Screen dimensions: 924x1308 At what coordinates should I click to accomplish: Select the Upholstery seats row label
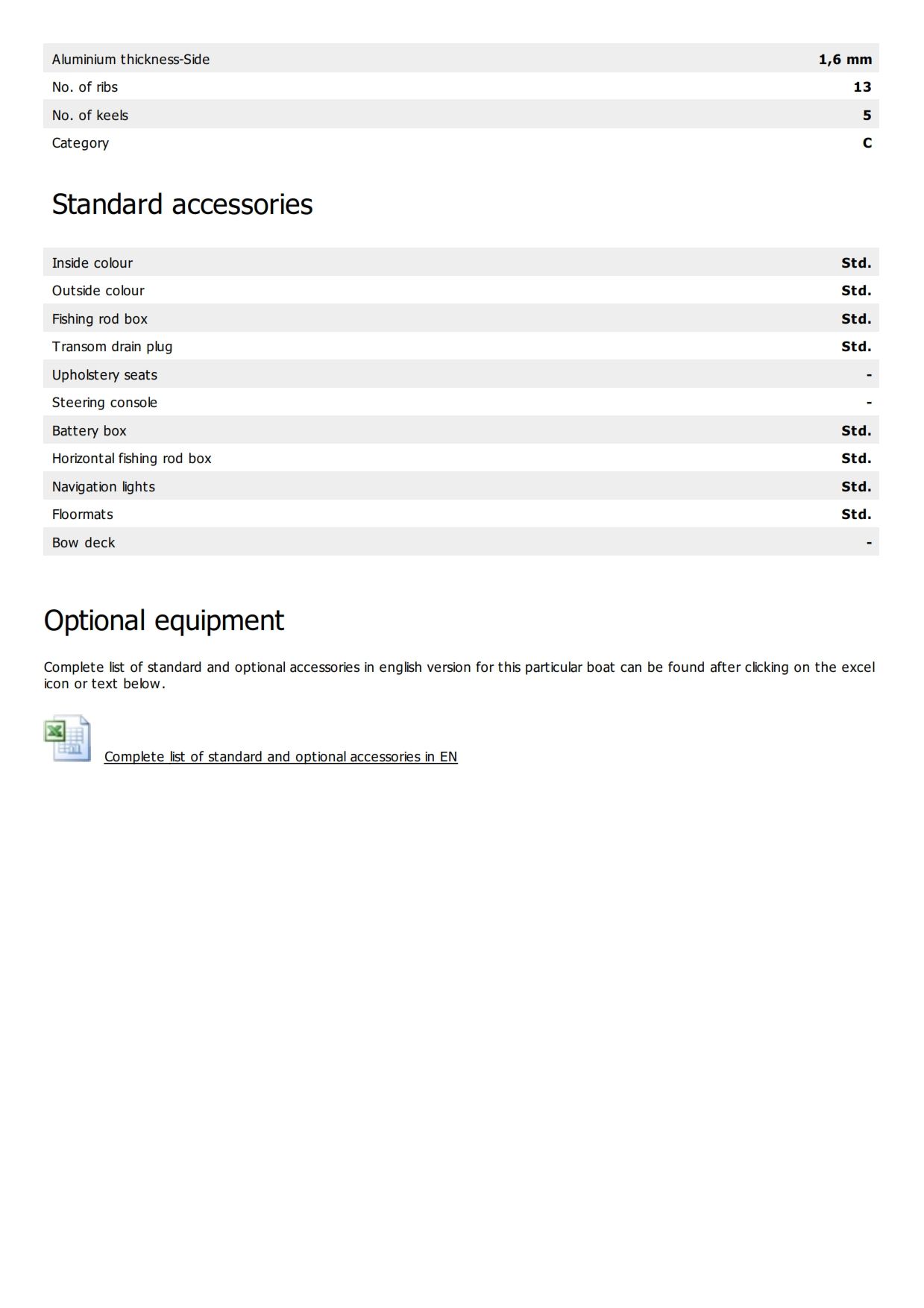[104, 375]
